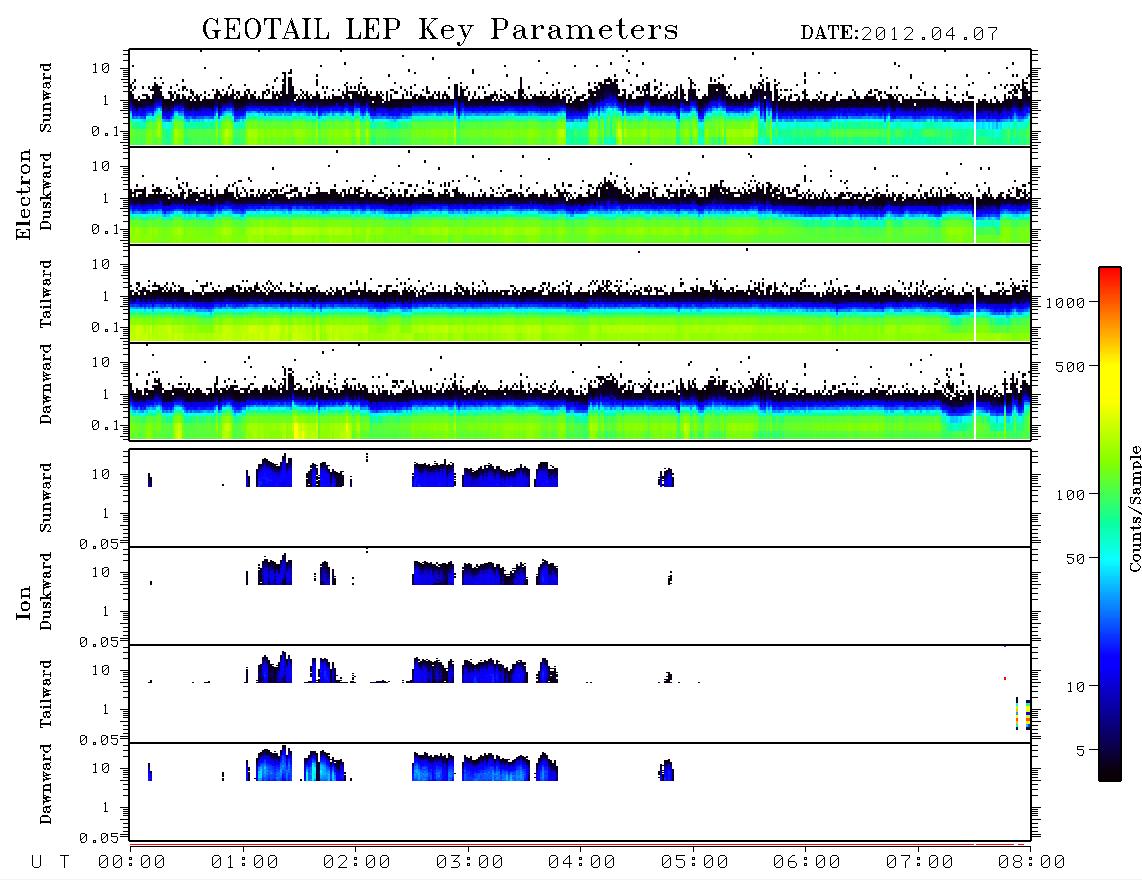Click the 5 color bar tick label
The height and width of the screenshot is (880, 1142).
(x=1081, y=751)
